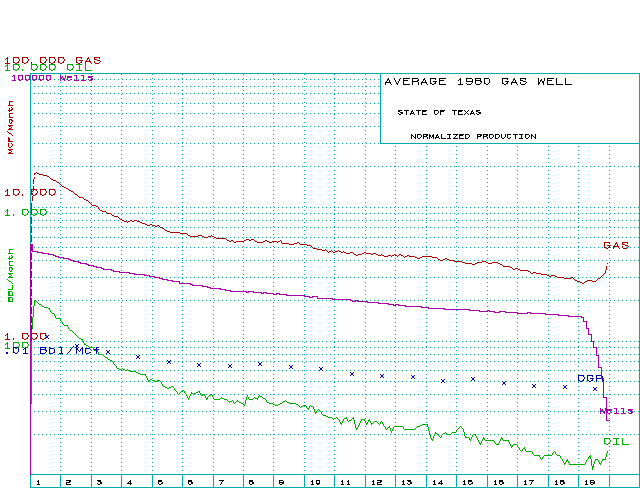Click the red 10,000 y-axis value
640x491 pixels.
[x=30, y=192]
